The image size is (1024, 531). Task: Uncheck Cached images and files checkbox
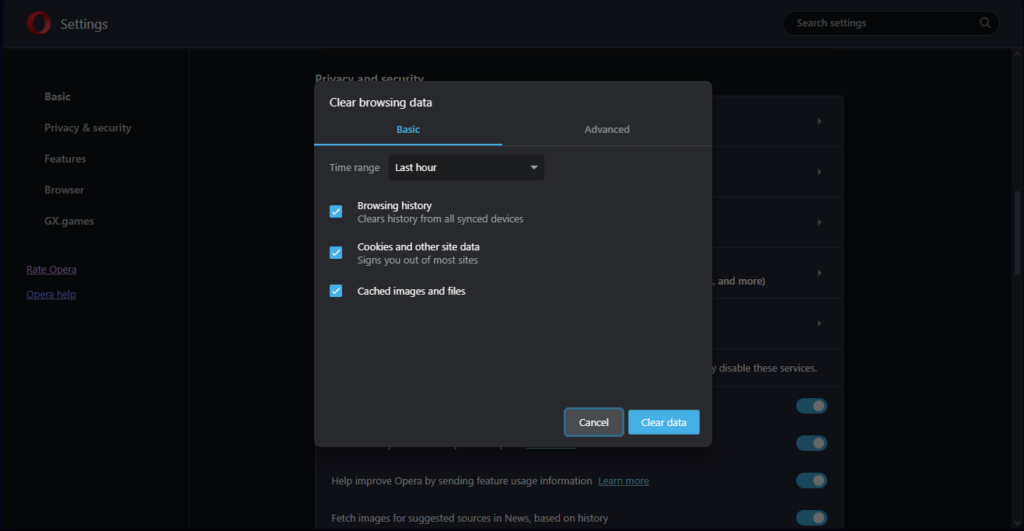click(336, 291)
